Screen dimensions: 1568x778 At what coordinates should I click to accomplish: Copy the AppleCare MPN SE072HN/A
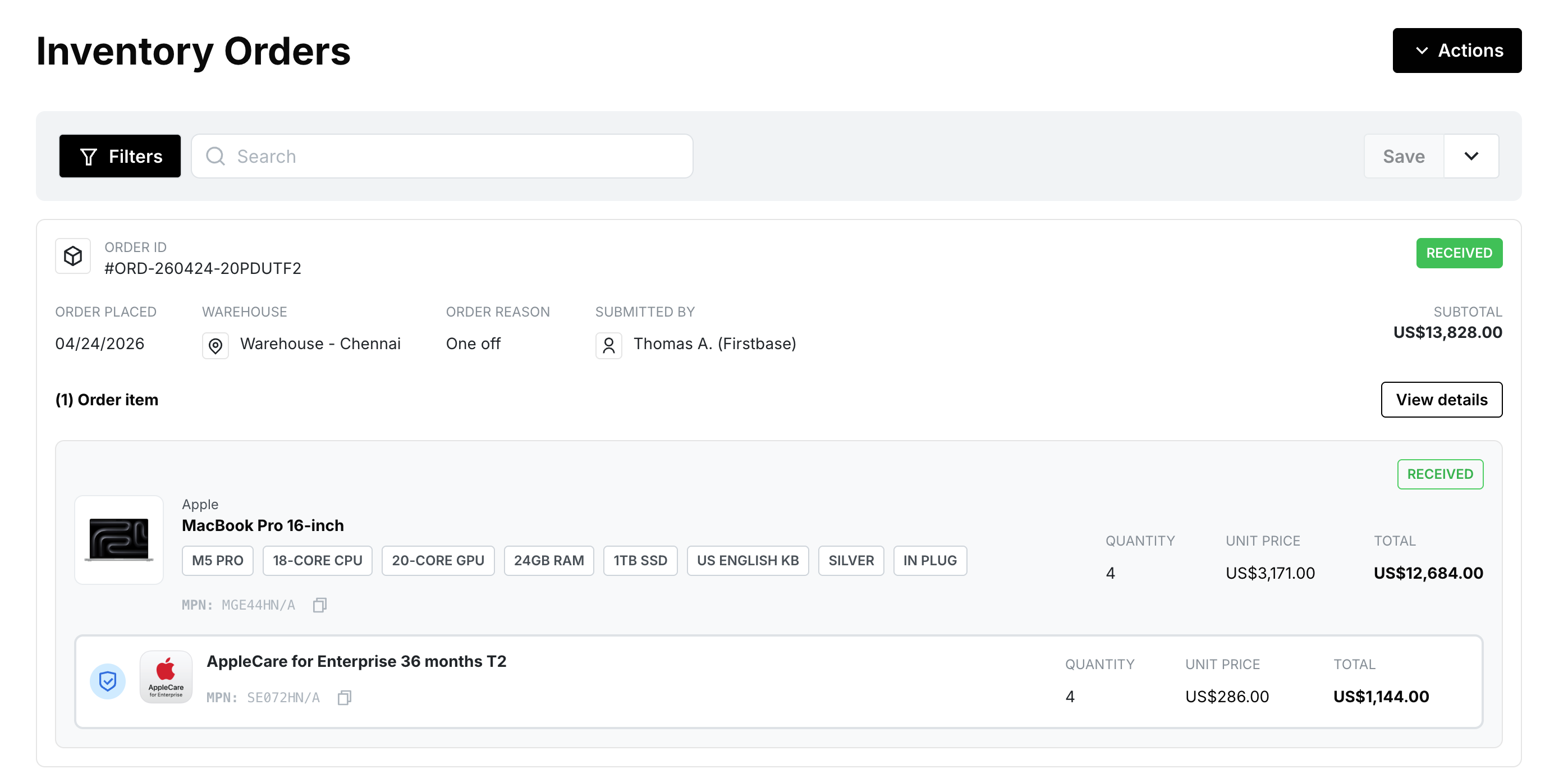point(345,698)
